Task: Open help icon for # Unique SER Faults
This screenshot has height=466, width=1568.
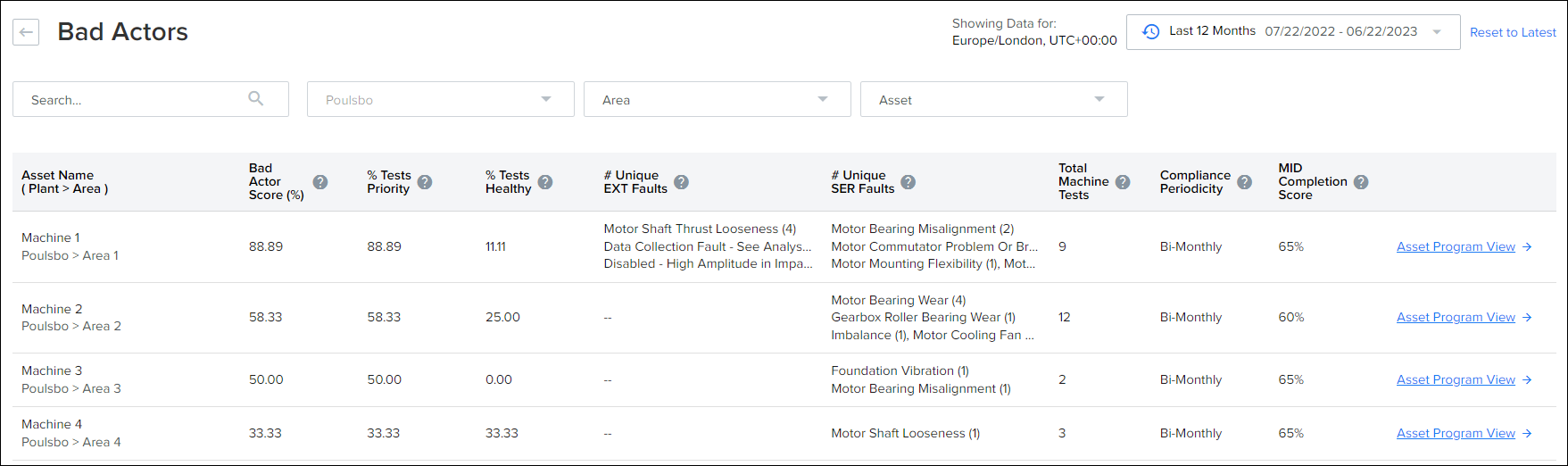Action: tap(908, 182)
